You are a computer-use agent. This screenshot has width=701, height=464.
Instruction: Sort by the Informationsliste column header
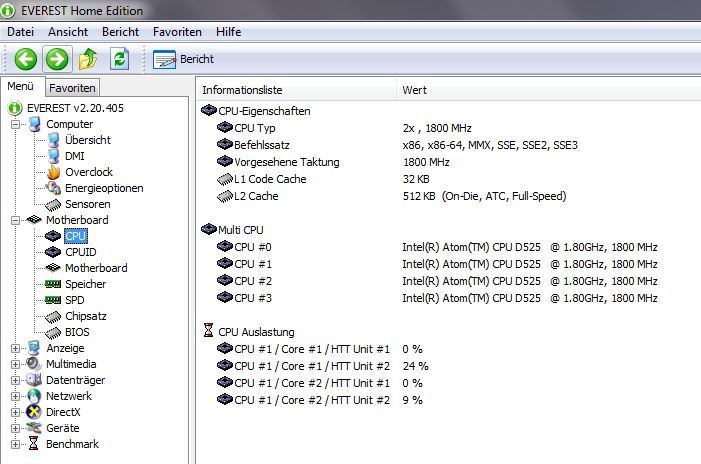(296, 90)
